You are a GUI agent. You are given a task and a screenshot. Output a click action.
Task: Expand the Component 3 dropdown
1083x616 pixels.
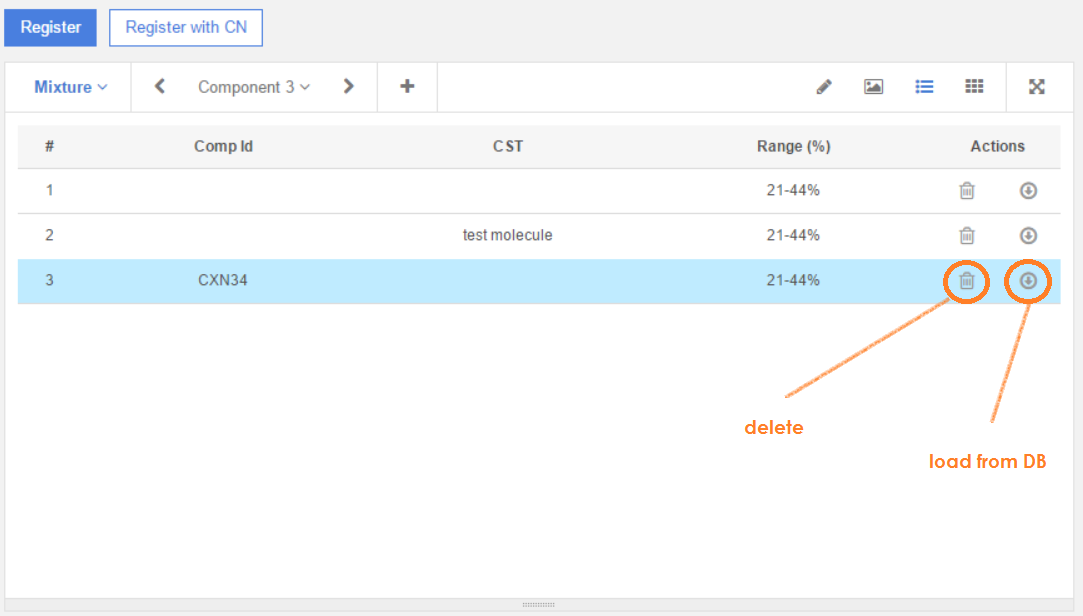point(254,87)
